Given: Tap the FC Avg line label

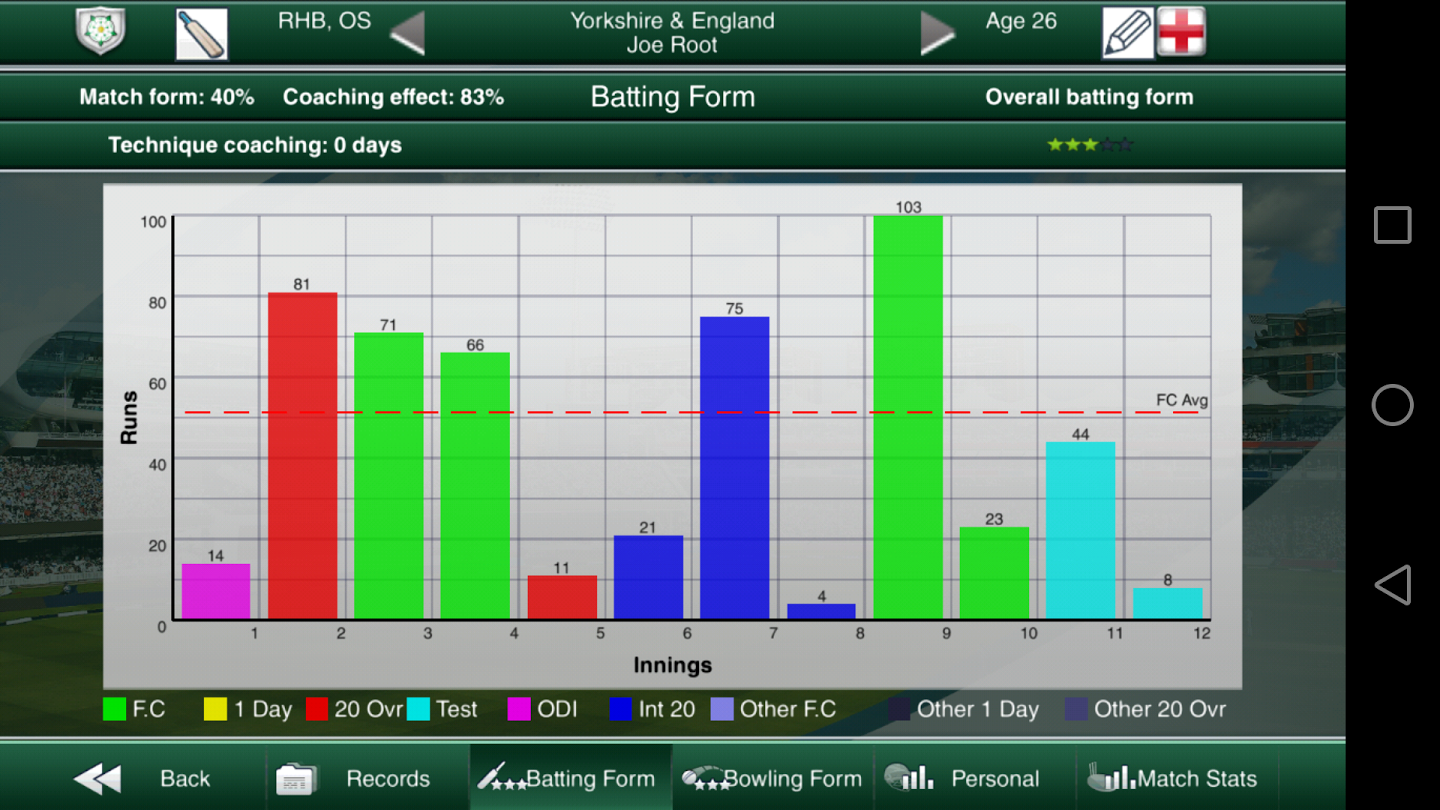Looking at the screenshot, I should point(1182,400).
